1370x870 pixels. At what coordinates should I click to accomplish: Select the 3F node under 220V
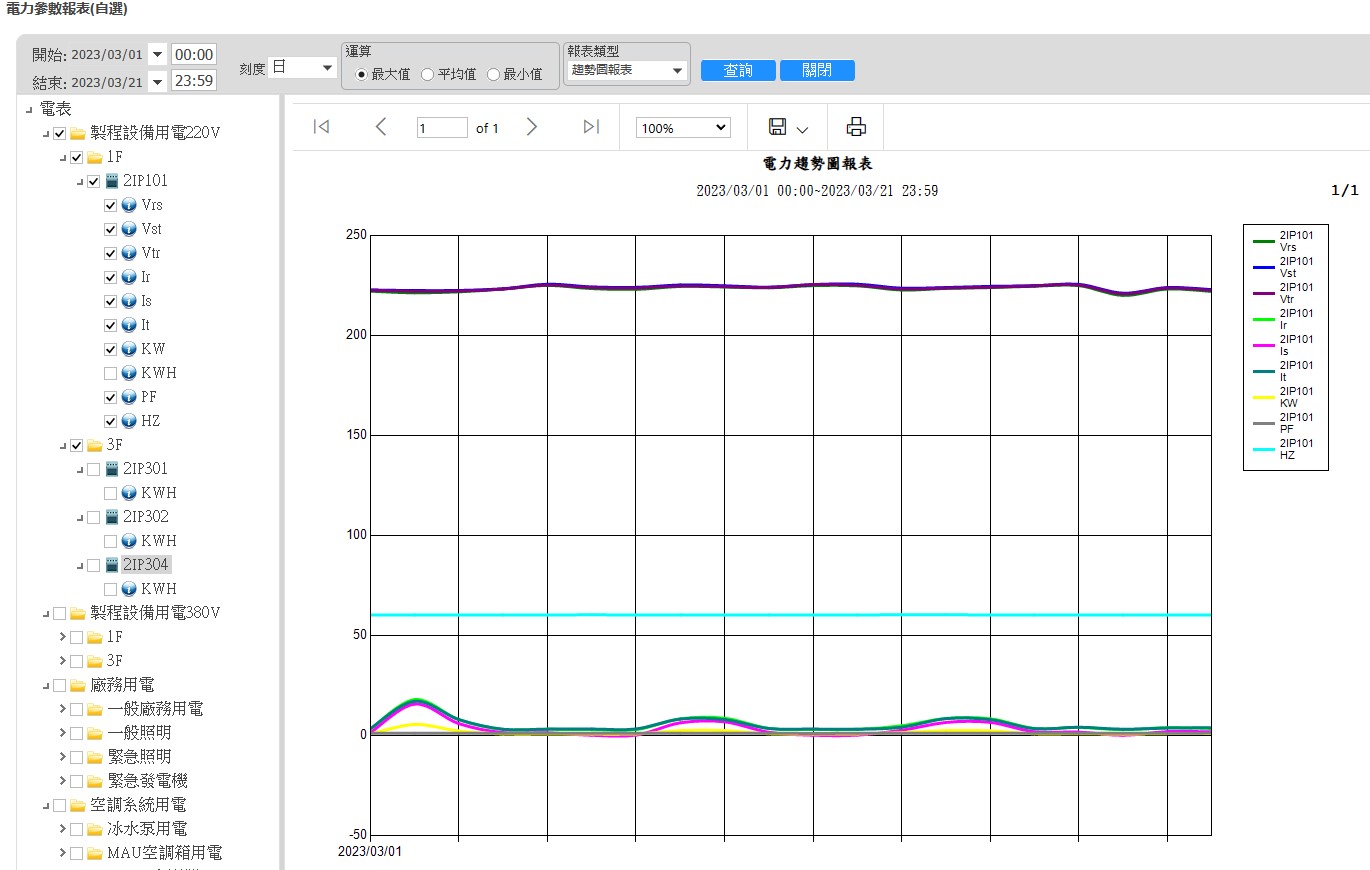(x=115, y=445)
